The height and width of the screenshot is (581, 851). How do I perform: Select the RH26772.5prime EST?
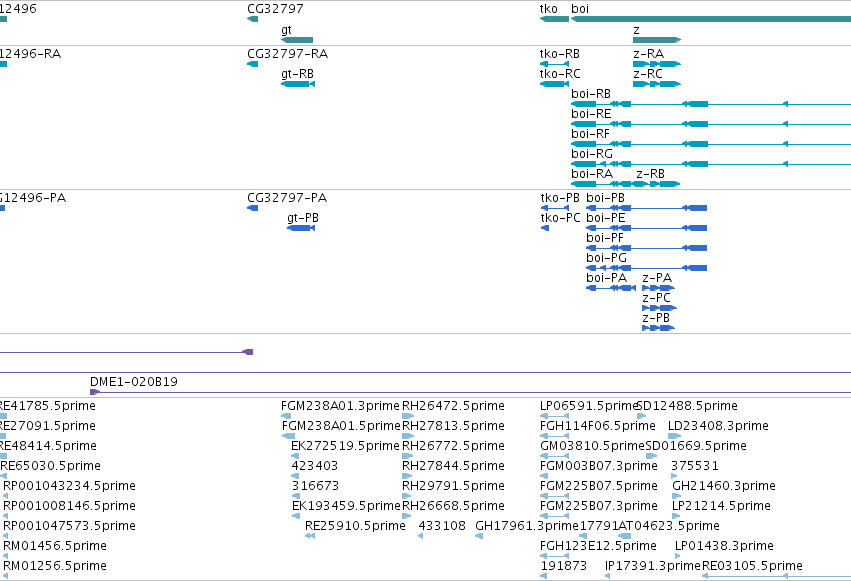(408, 456)
